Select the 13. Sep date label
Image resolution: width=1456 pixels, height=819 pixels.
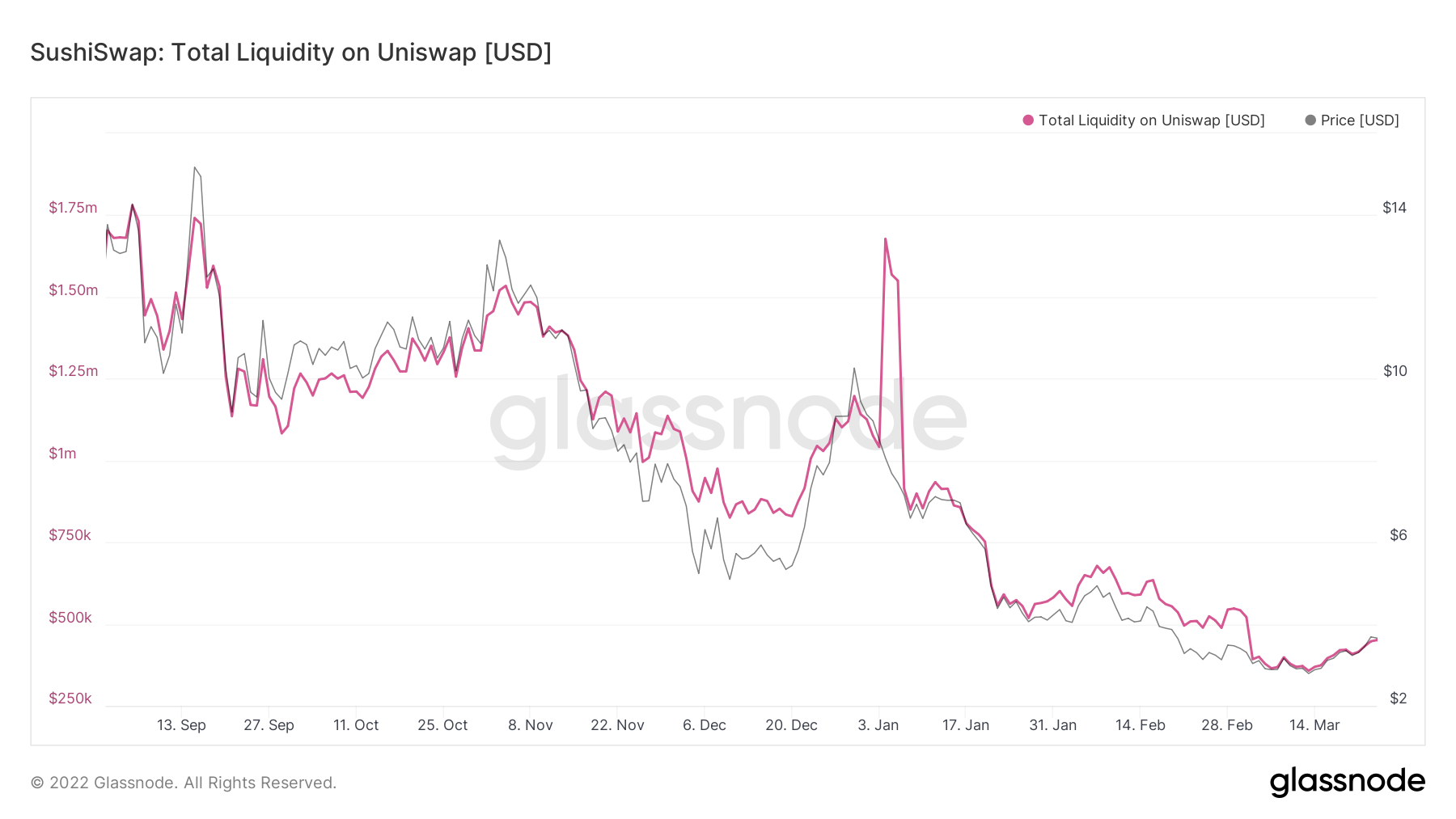[x=181, y=725]
